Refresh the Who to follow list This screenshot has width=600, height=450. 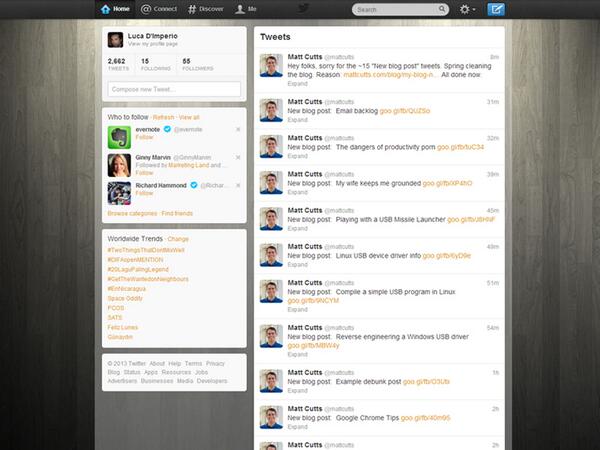pos(163,117)
